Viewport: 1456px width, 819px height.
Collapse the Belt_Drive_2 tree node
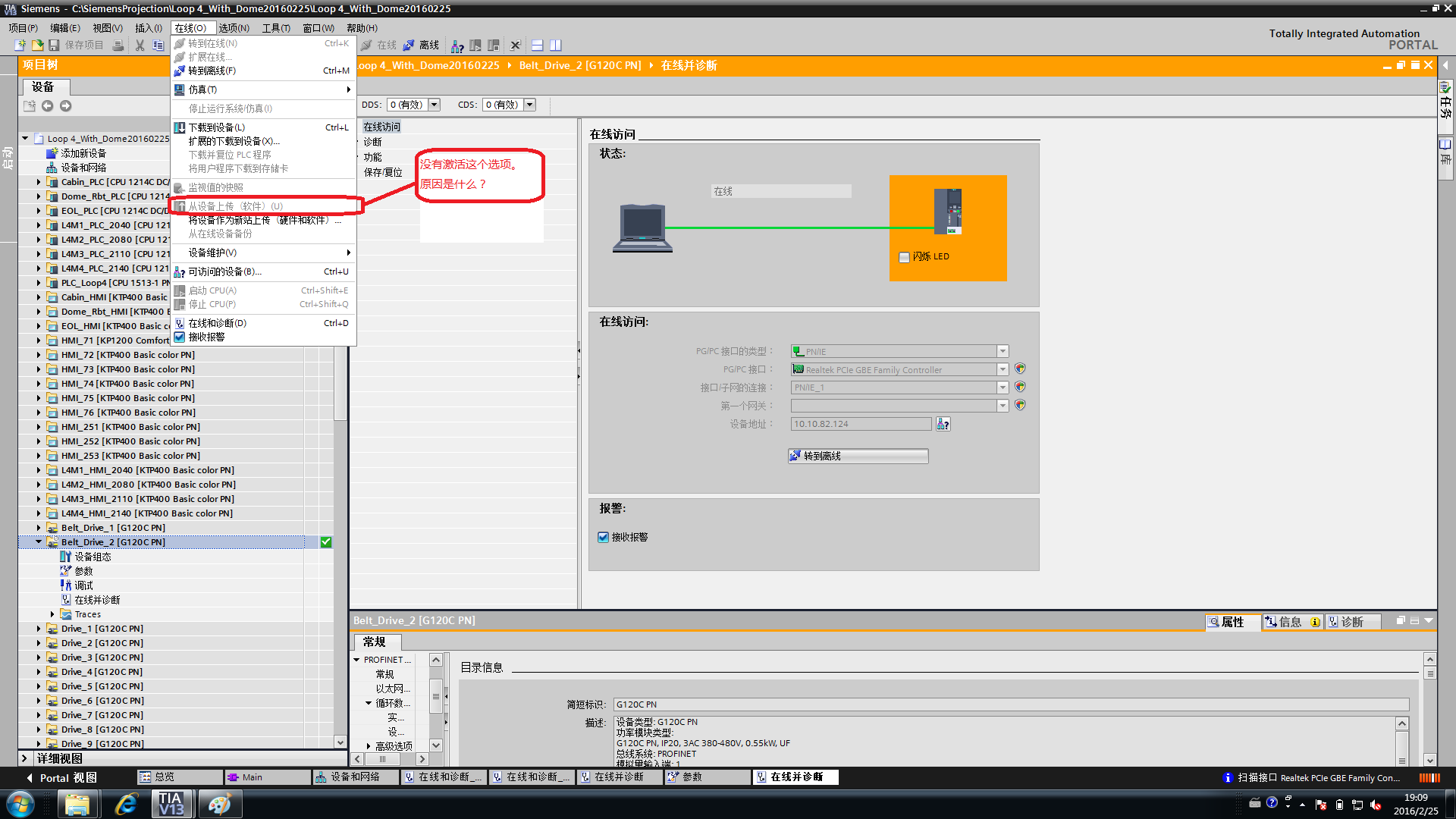[39, 542]
